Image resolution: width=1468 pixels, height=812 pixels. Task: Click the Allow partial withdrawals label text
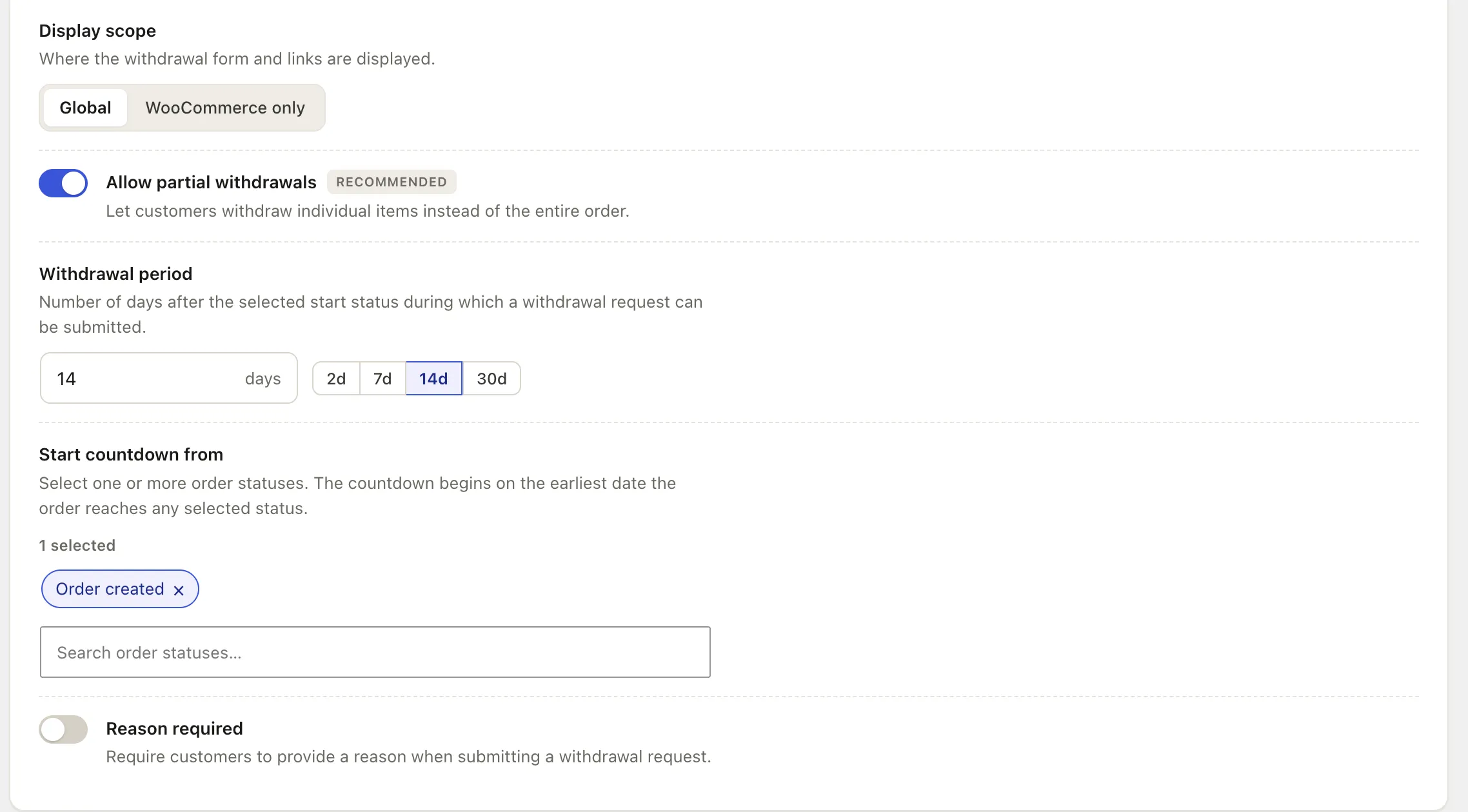[211, 183]
